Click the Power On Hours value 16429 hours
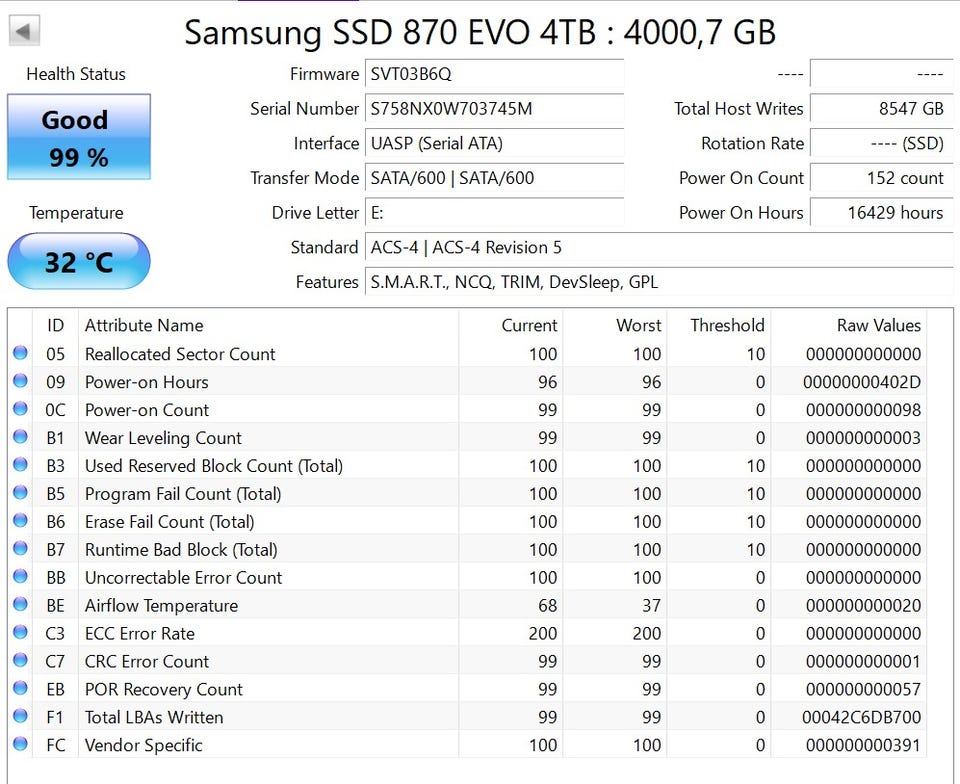The height and width of the screenshot is (784, 960). point(881,213)
